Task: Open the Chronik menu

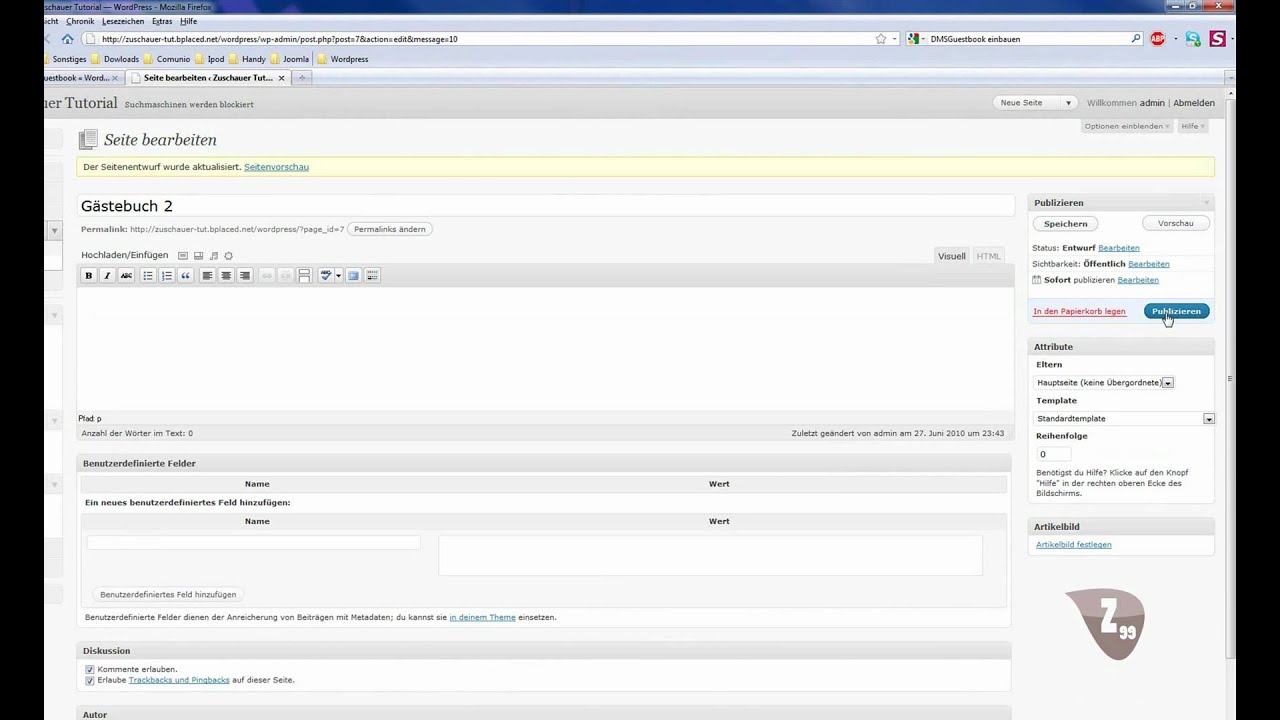Action: (x=80, y=21)
